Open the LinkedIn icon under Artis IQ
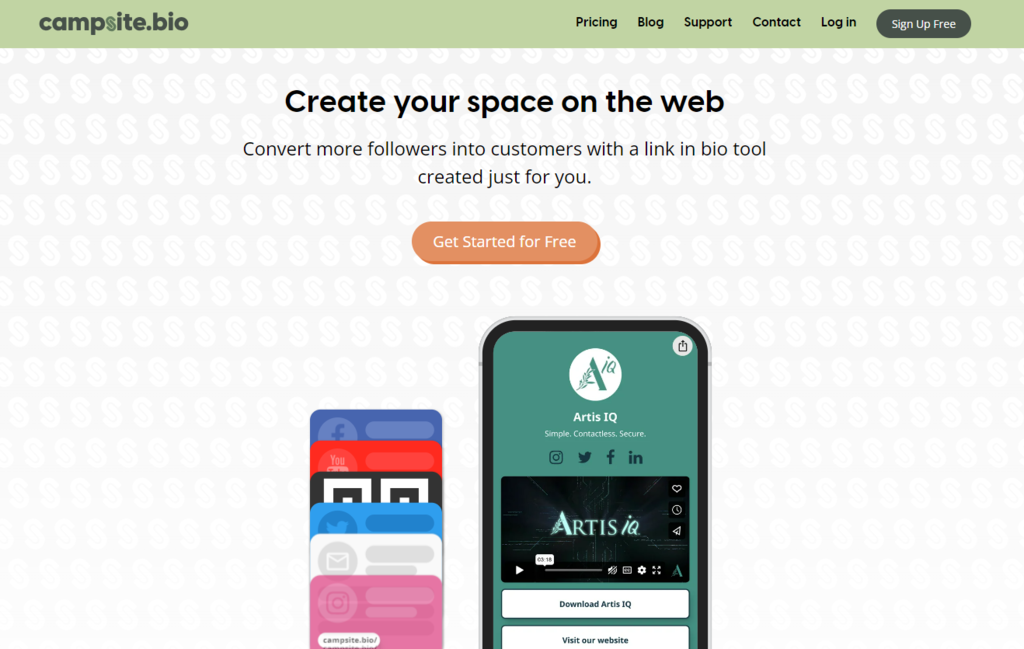 tap(635, 458)
